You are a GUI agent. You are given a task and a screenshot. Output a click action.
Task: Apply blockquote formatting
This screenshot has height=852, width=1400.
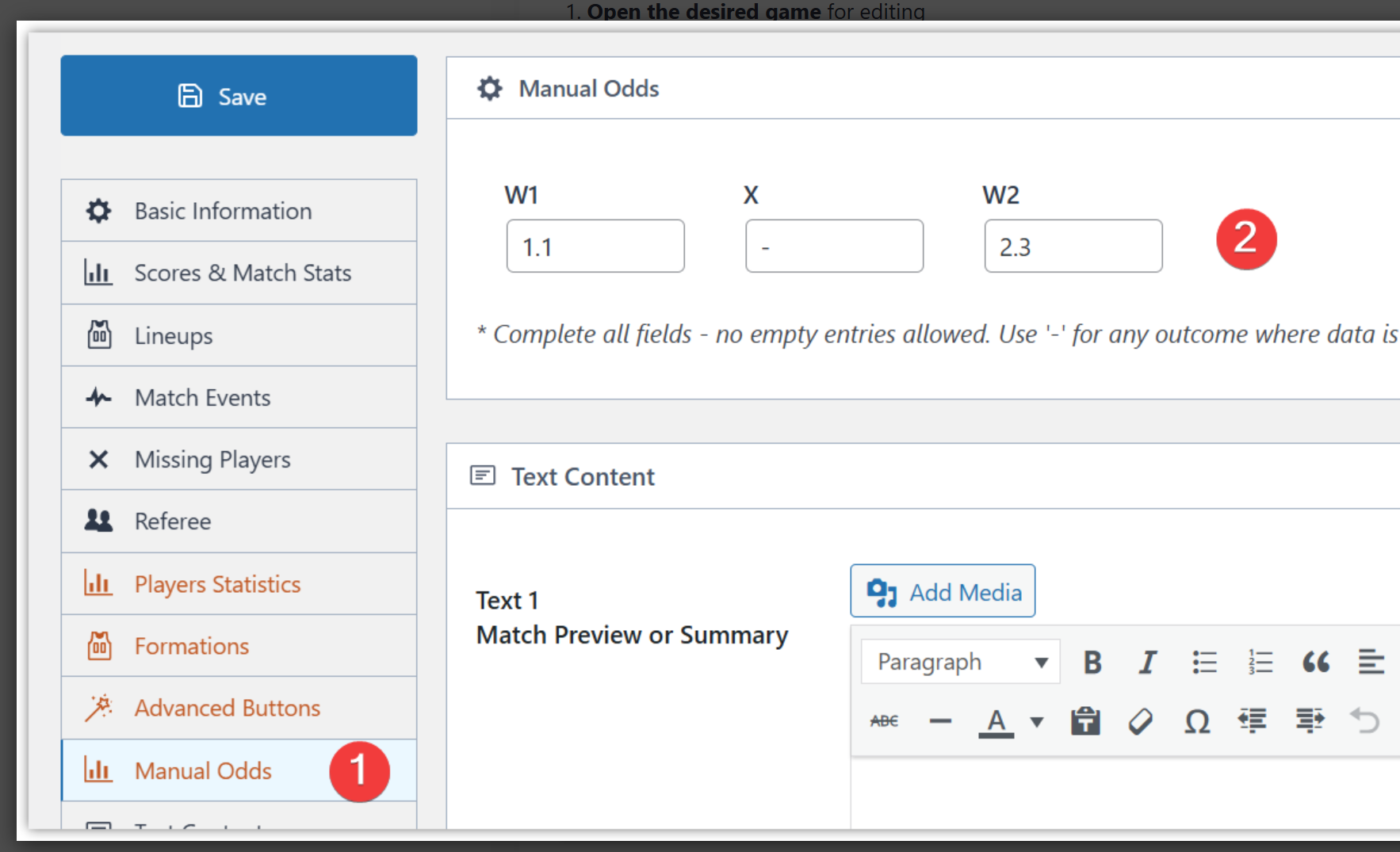click(1316, 662)
